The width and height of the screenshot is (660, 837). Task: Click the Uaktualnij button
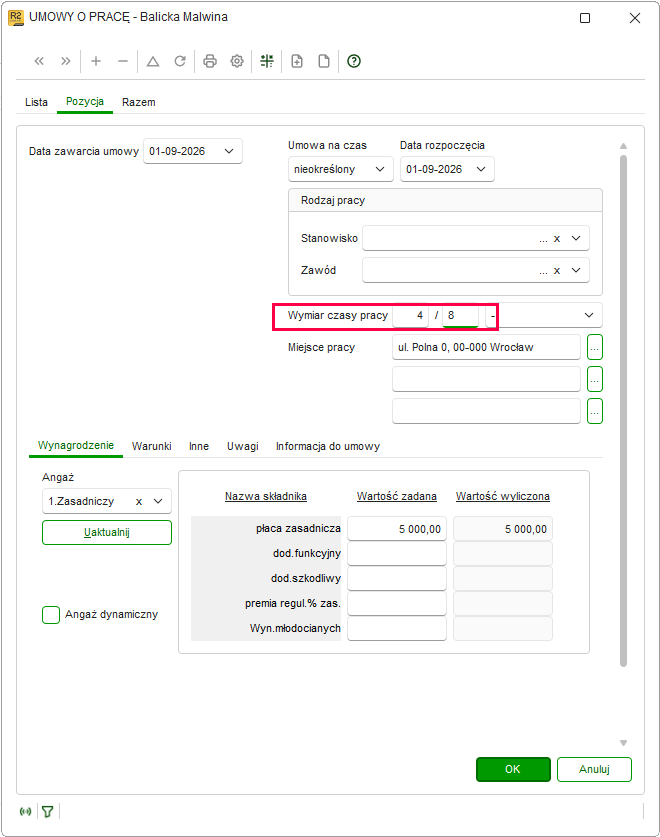(107, 532)
